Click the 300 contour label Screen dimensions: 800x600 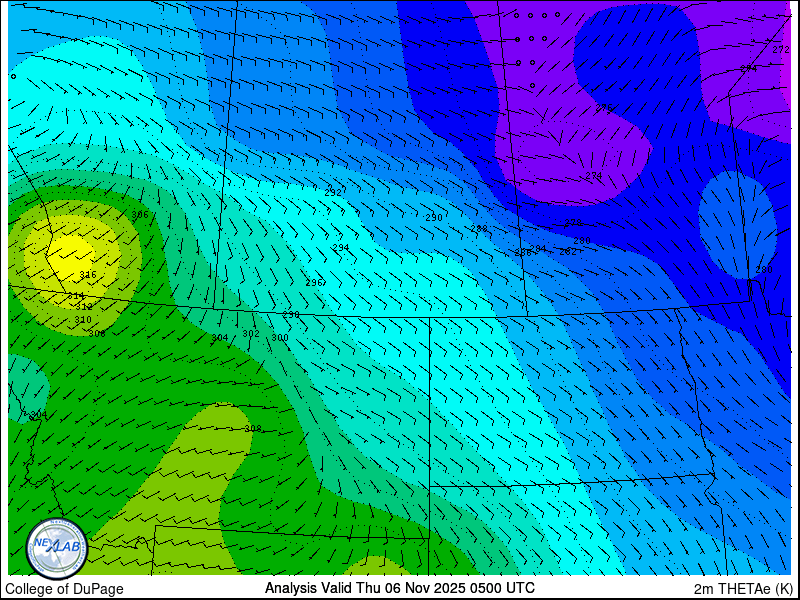[280, 338]
